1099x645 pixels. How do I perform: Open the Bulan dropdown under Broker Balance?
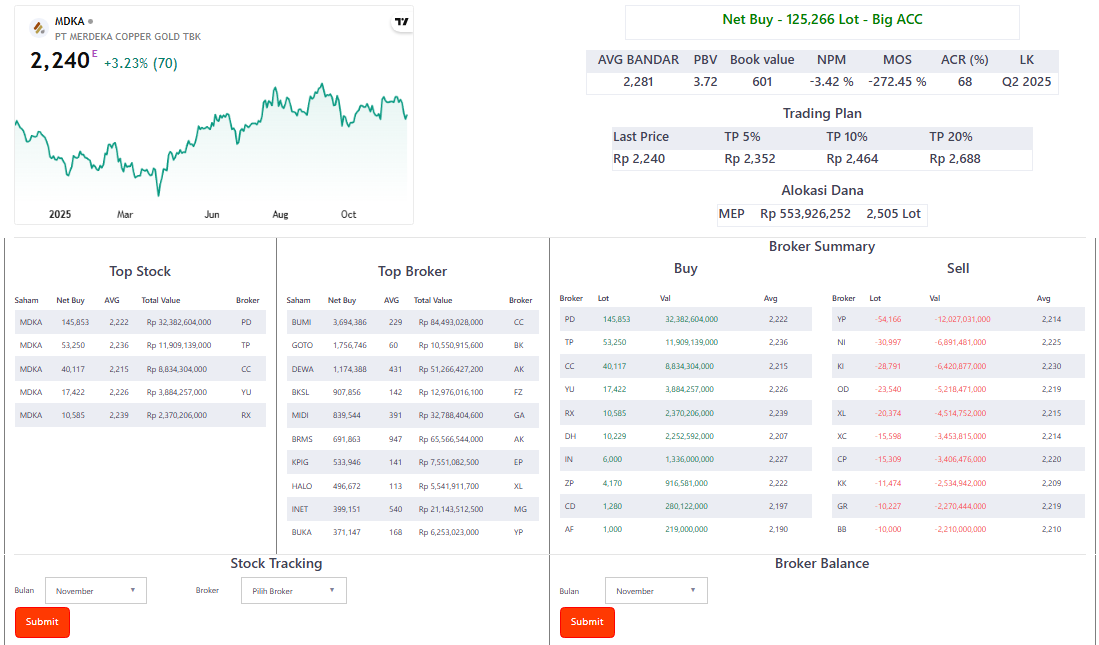[x=656, y=591]
